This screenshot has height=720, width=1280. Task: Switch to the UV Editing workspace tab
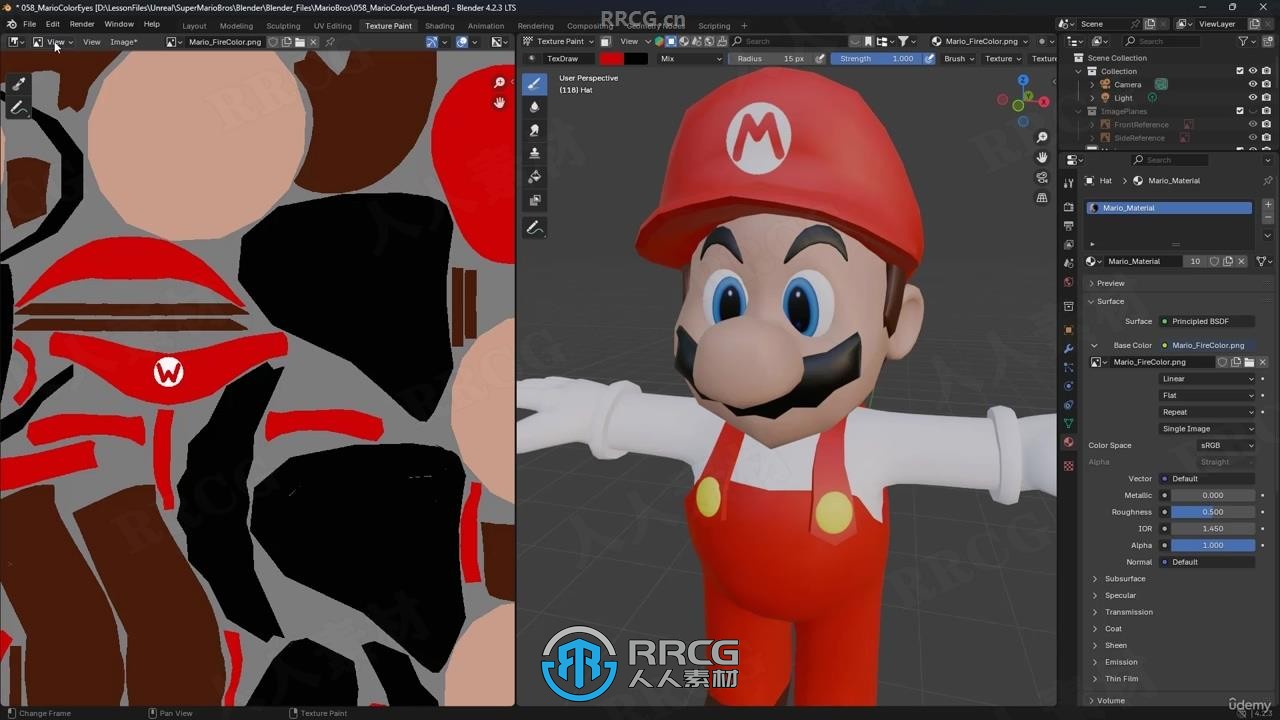332,26
